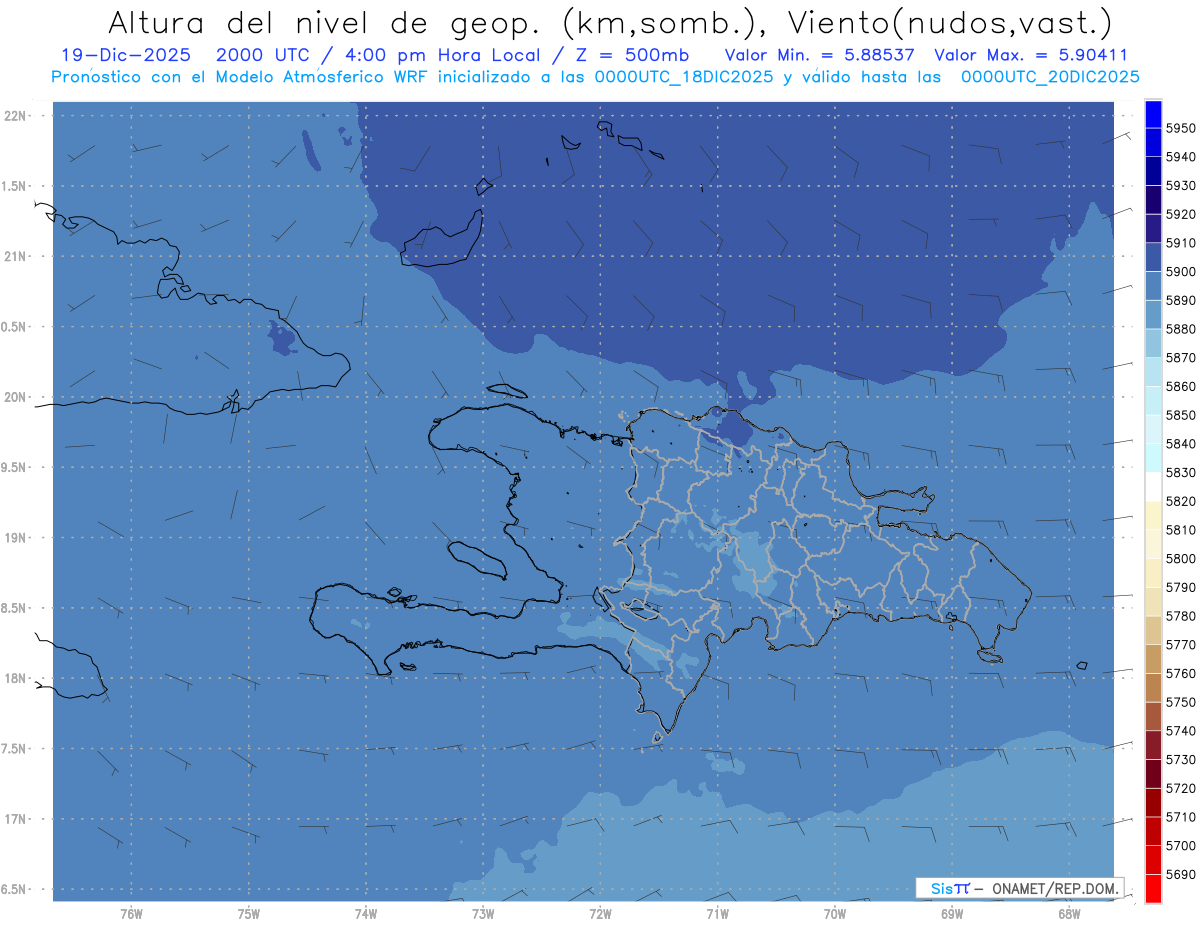Pick the bright red legend band below 5690
1200x927 pixels.
1152,888
